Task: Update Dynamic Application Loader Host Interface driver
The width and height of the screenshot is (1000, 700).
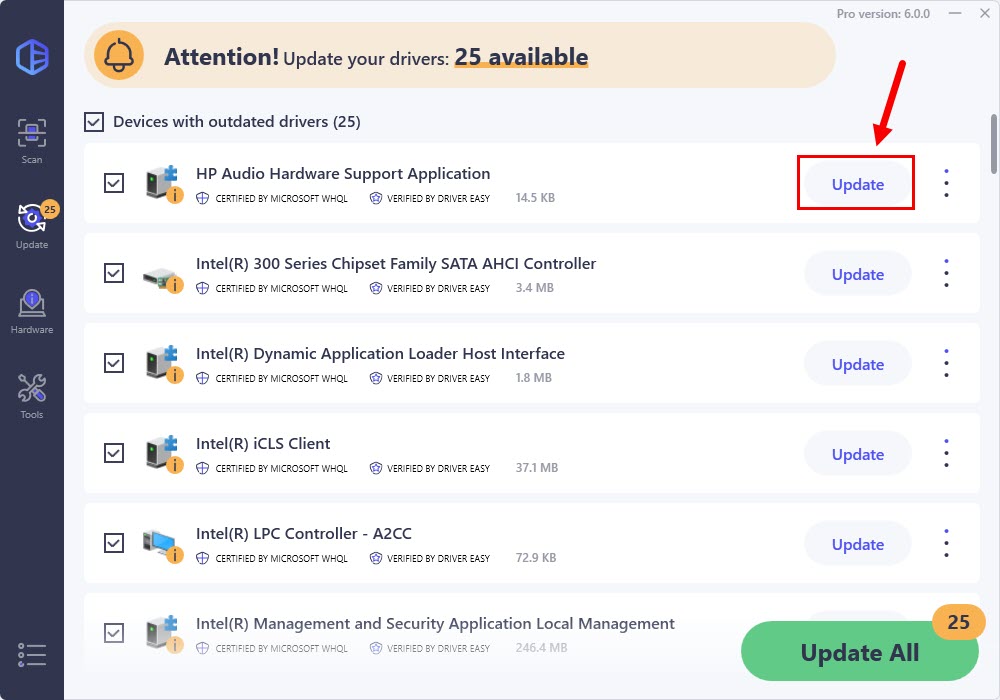Action: [858, 364]
